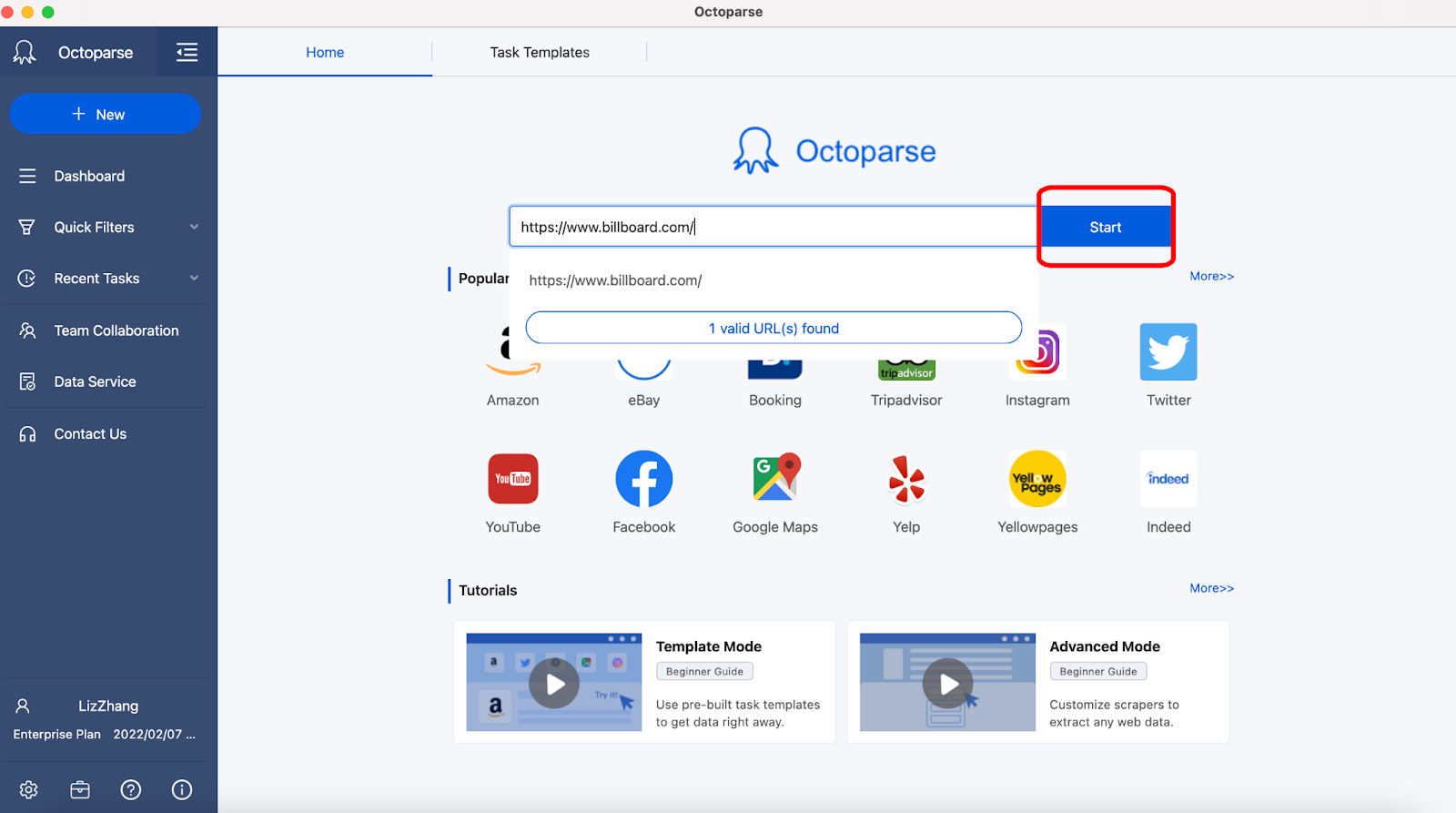Click the Enterprise Plan label
This screenshot has height=813, width=1456.
pyautogui.click(x=57, y=735)
